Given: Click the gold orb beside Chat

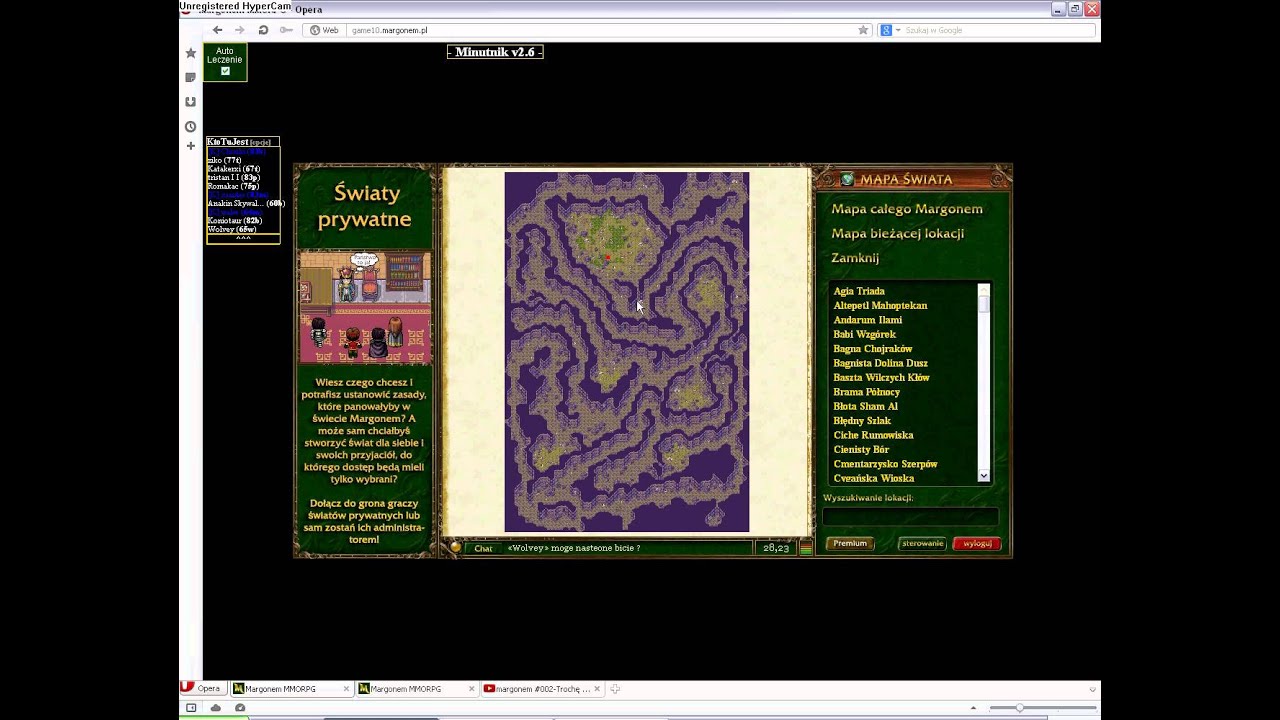Looking at the screenshot, I should [x=456, y=547].
